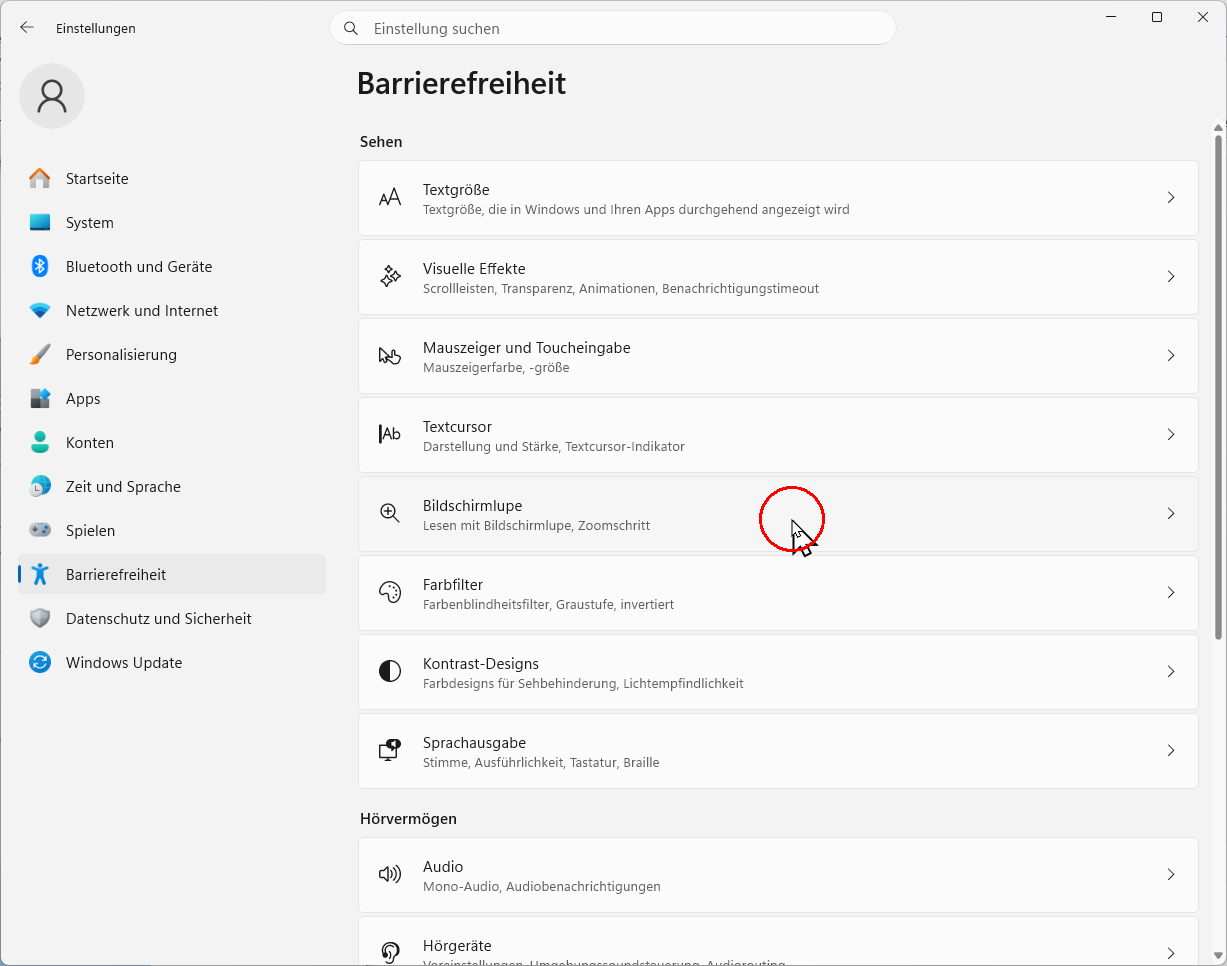Click "Mono-Audio, Audiobenachrichtigungen" description

click(542, 887)
